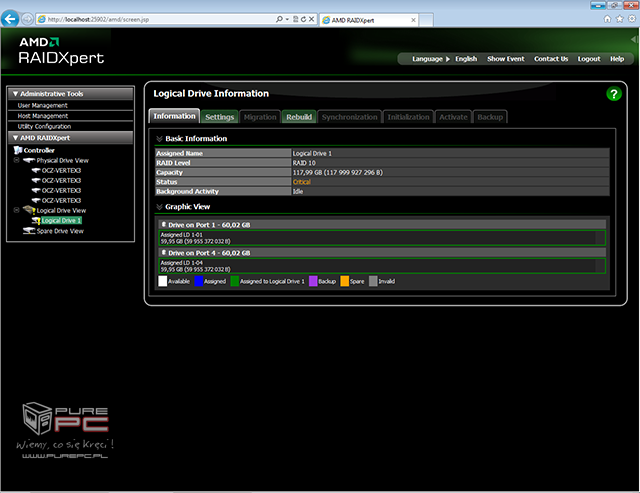The width and height of the screenshot is (640, 493).
Task: Click the Controller icon in tree
Action: [x=18, y=150]
